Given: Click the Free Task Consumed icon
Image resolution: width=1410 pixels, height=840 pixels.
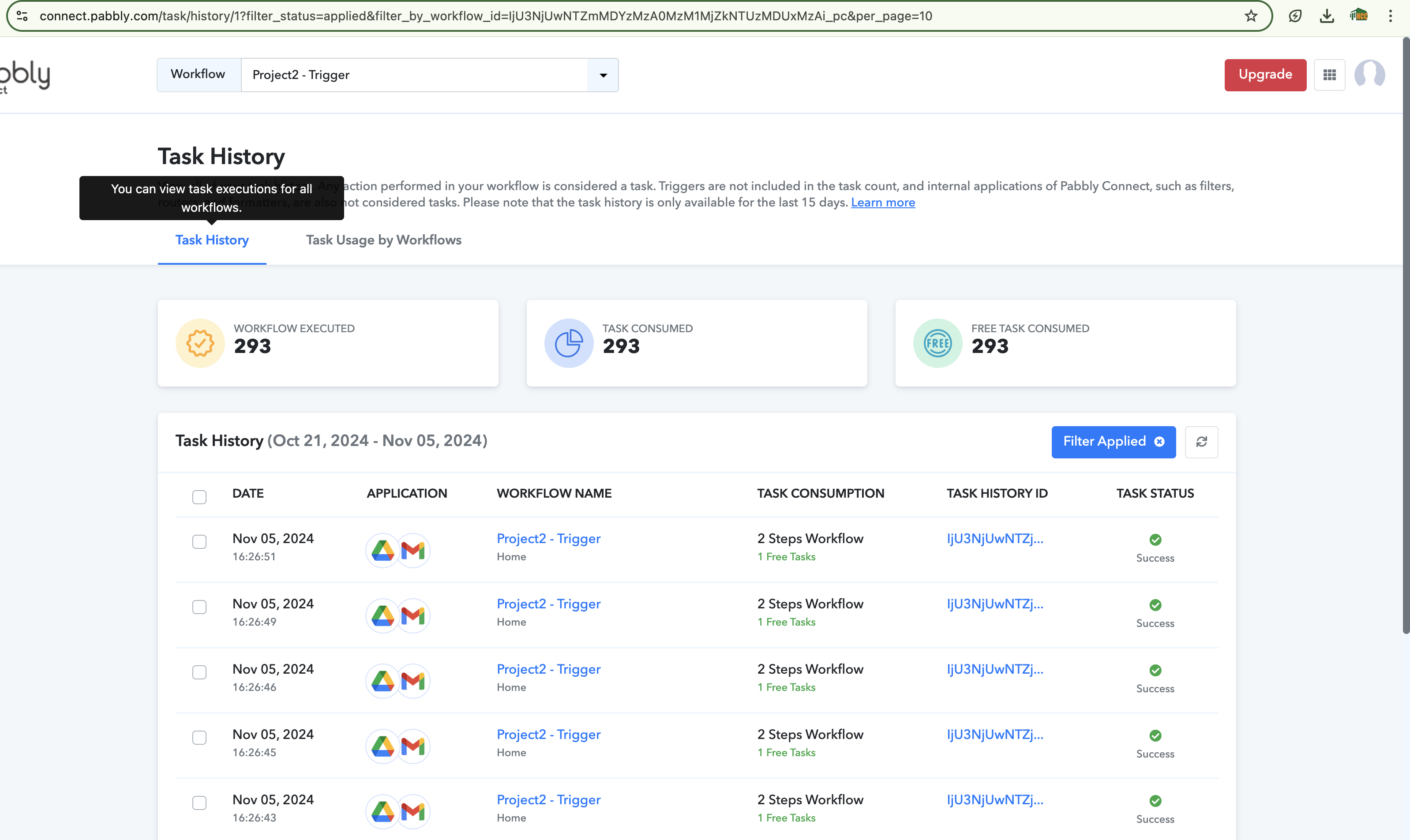Looking at the screenshot, I should click(937, 343).
